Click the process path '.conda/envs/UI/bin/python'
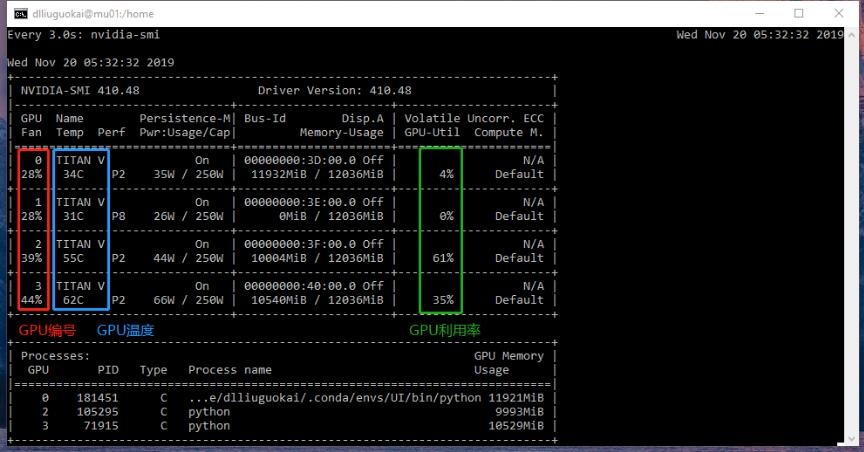 click(393, 398)
